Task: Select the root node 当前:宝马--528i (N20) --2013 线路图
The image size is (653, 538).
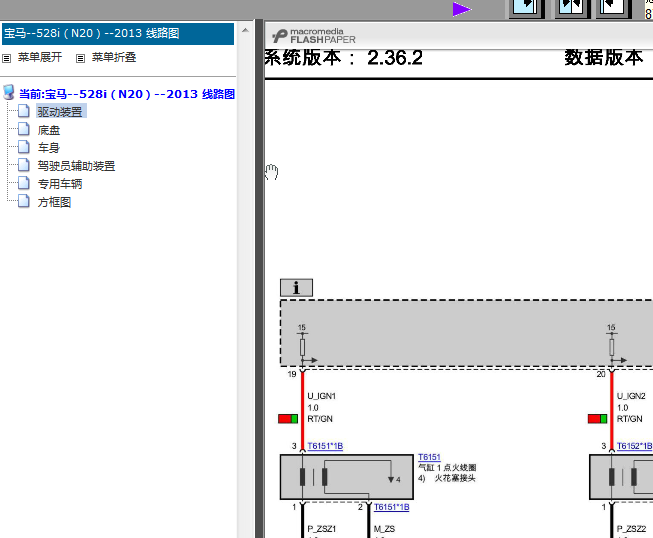Action: click(127, 94)
